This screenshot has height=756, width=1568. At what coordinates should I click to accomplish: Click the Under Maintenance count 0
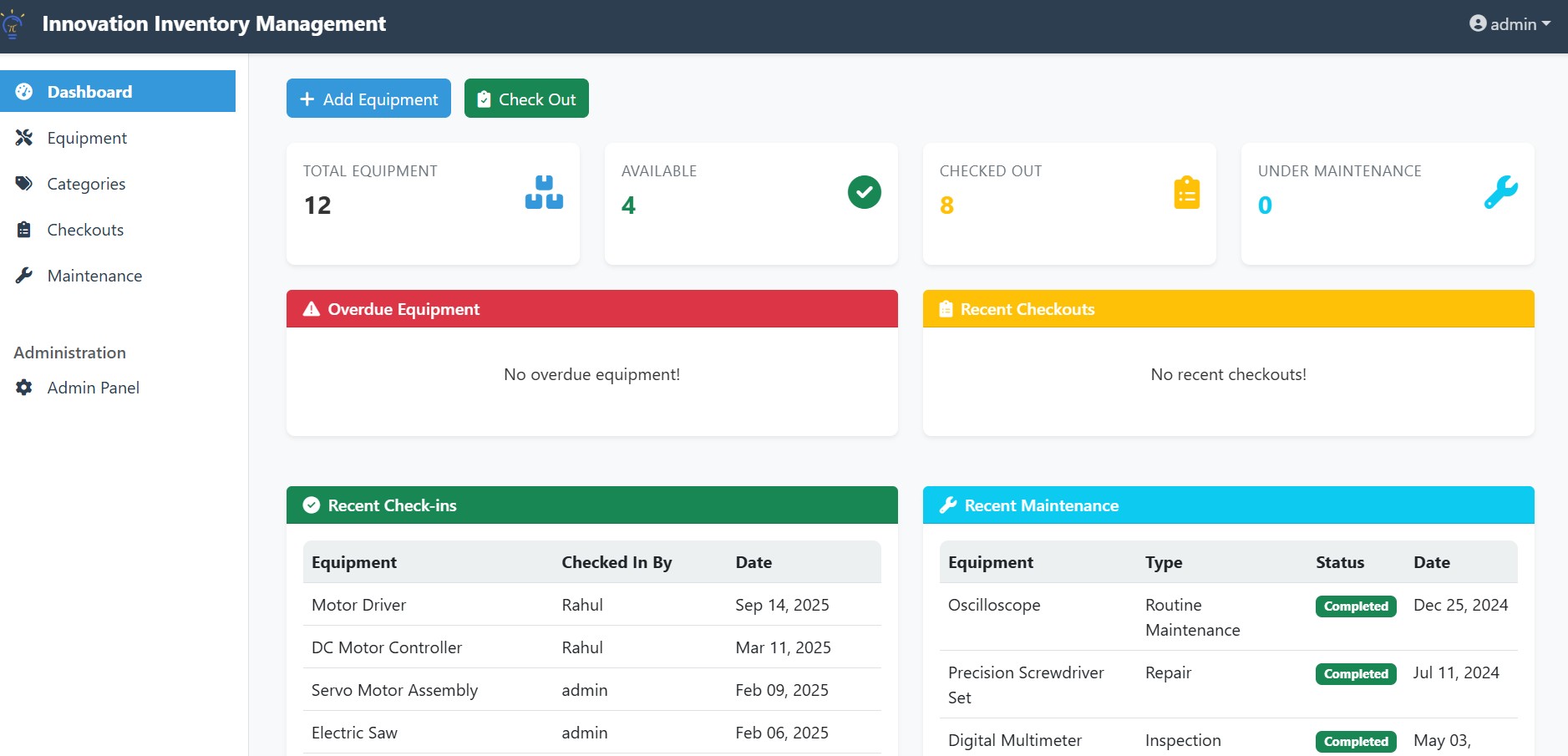[1265, 205]
